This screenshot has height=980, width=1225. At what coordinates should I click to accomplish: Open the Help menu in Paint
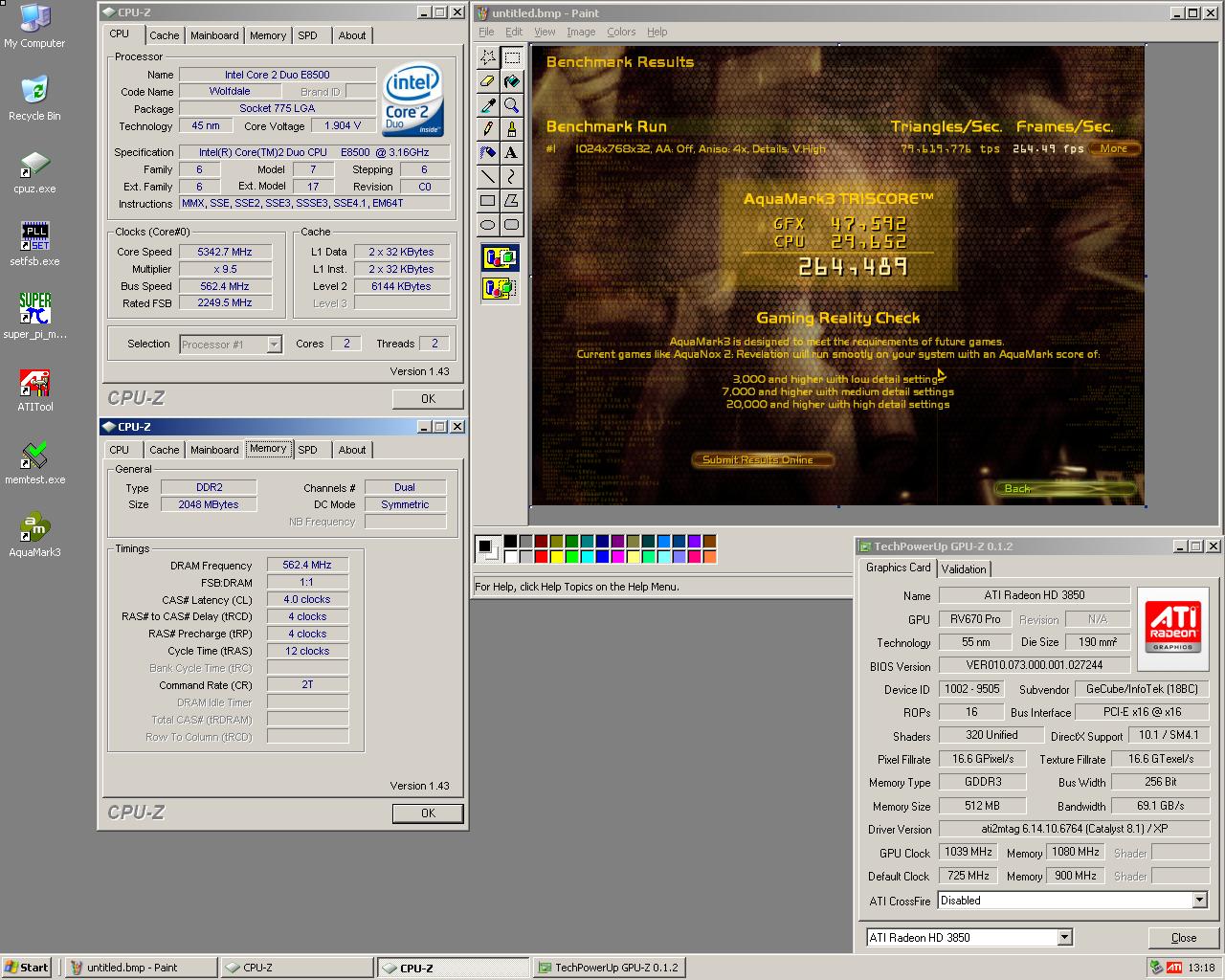tap(657, 32)
